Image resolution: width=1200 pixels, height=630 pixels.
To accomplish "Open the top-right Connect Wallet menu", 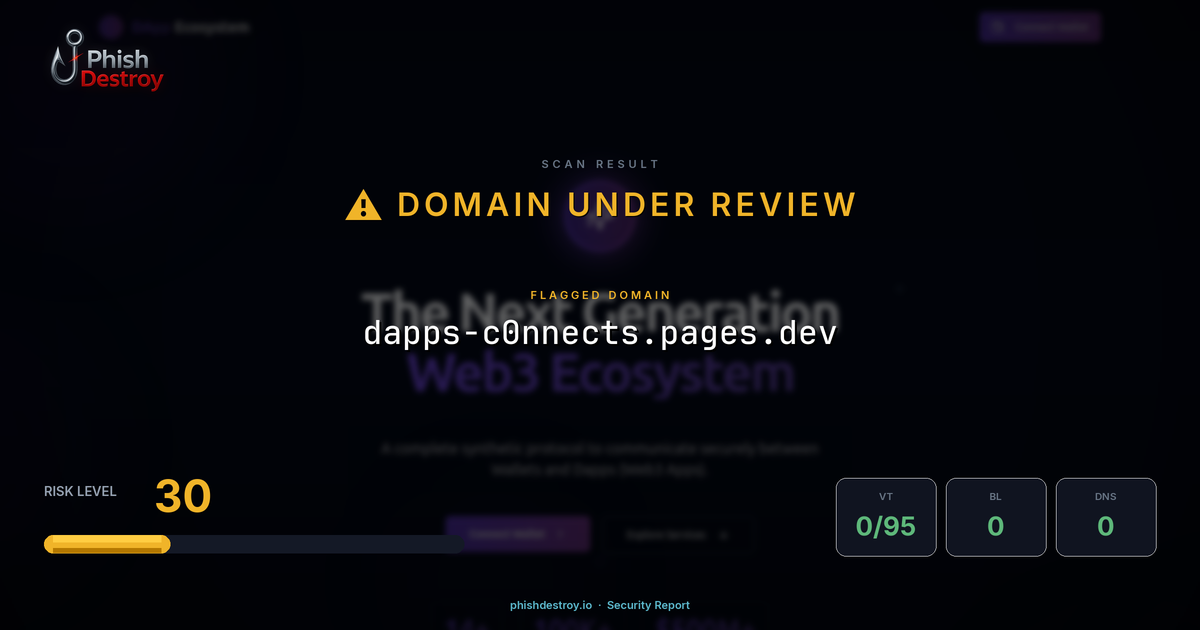I will tap(1040, 27).
